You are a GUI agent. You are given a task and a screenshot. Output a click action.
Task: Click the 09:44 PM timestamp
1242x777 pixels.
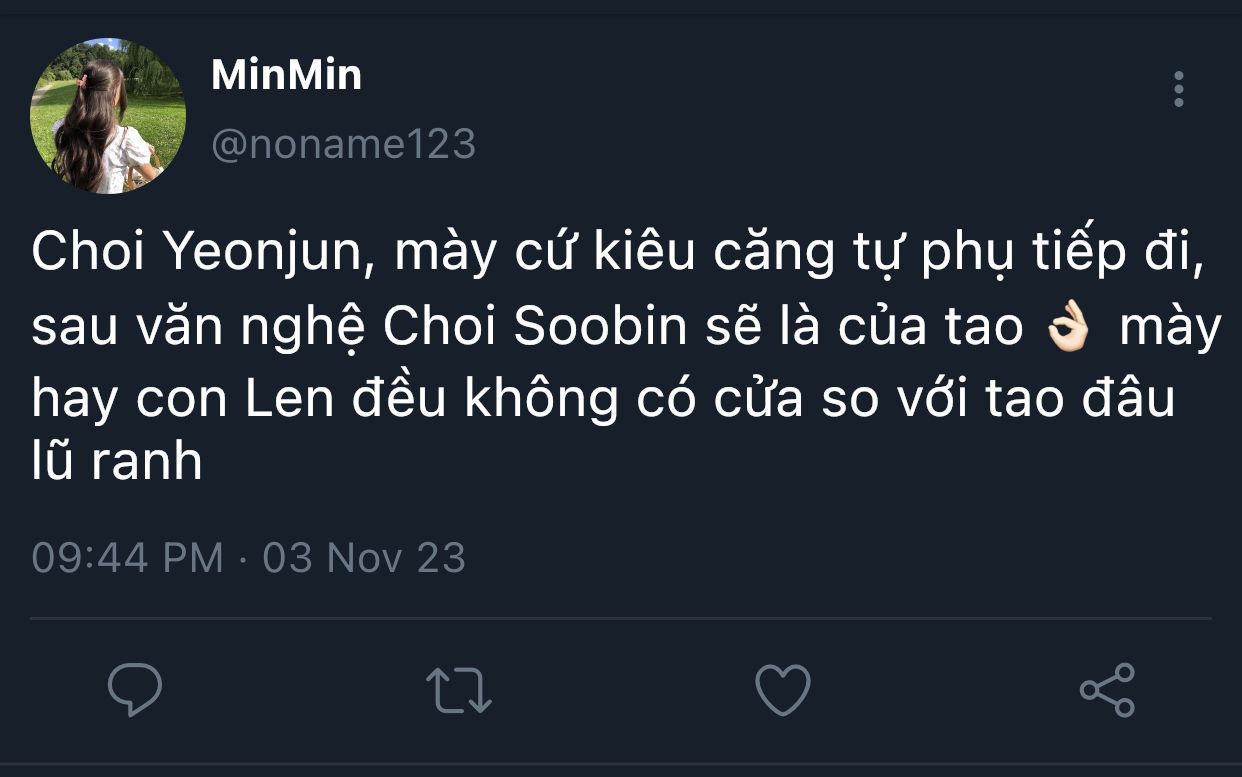tap(127, 557)
